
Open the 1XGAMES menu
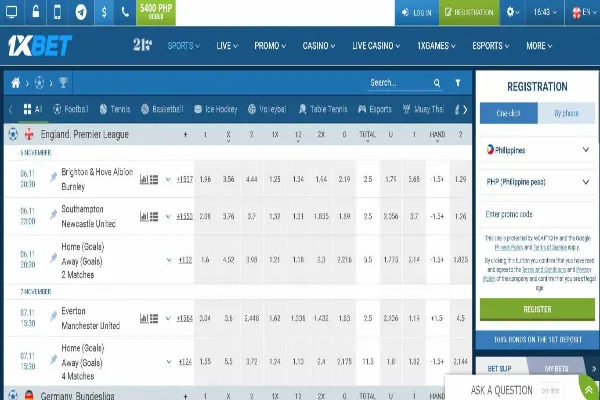pos(436,46)
